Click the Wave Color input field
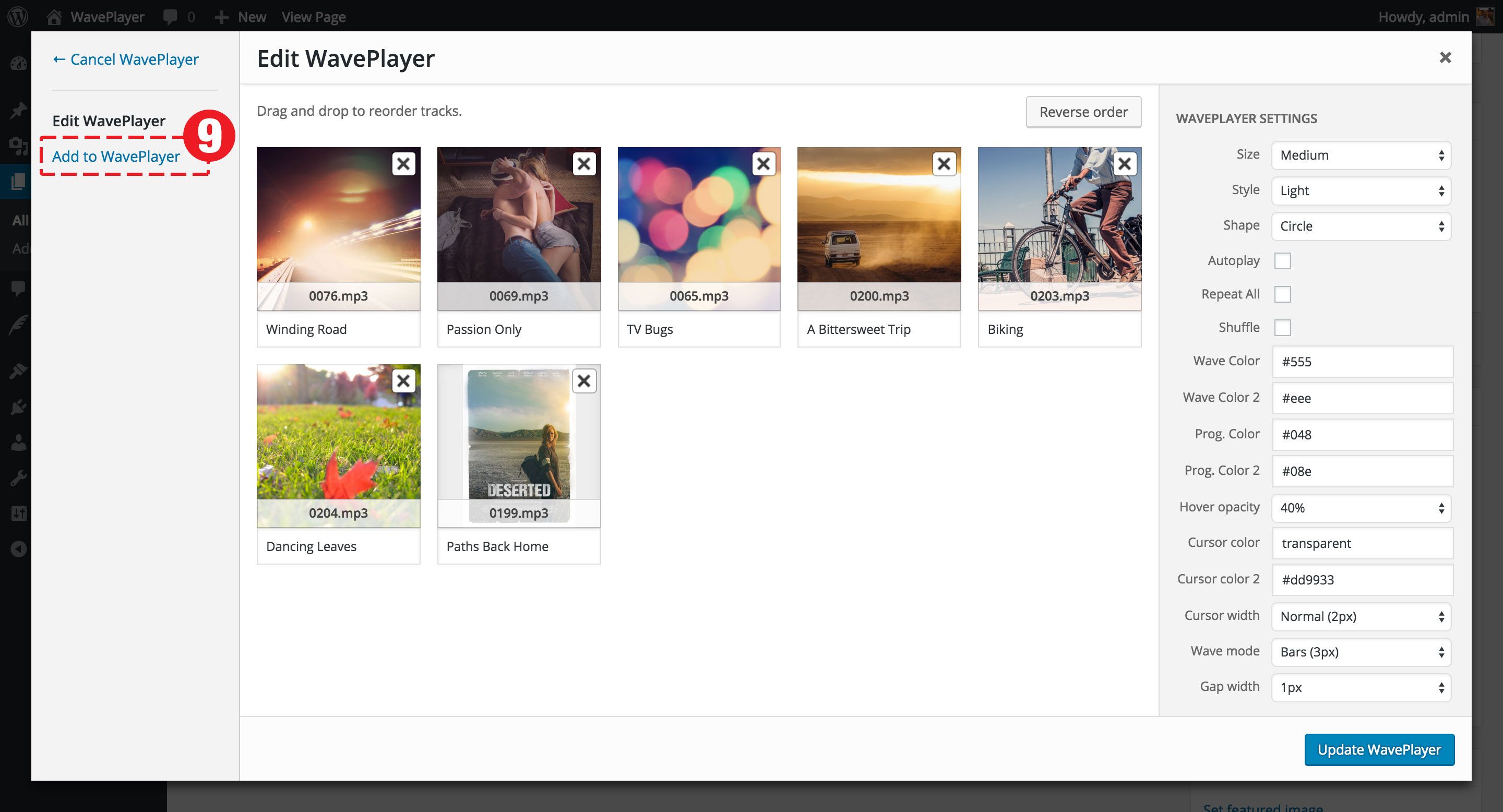 1362,361
